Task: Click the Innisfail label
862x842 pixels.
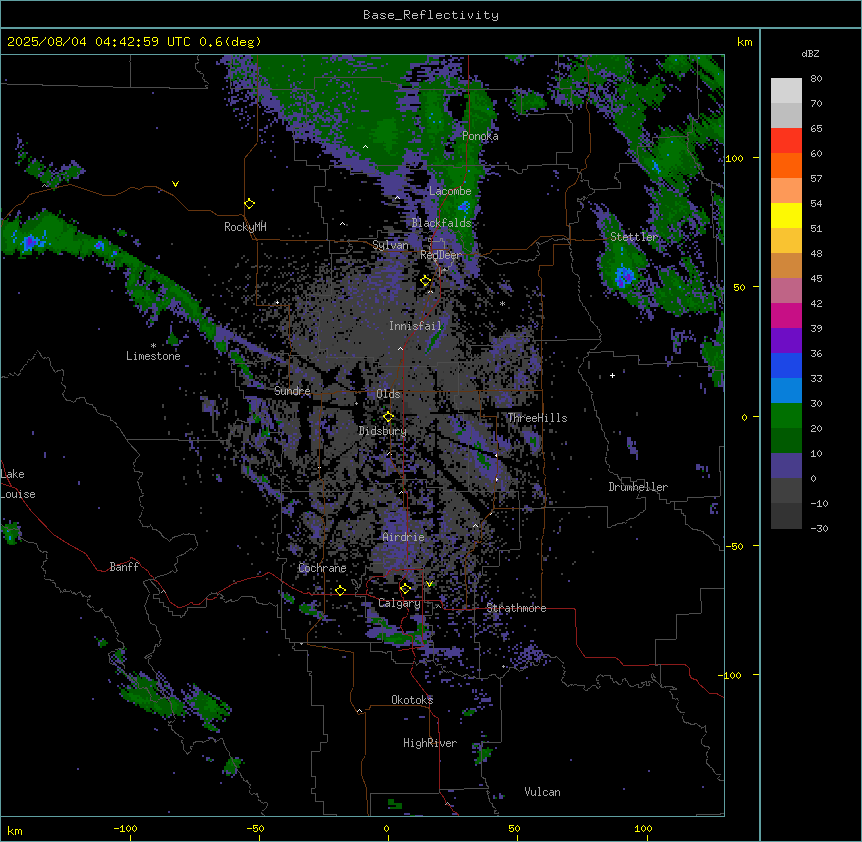Action: (415, 326)
